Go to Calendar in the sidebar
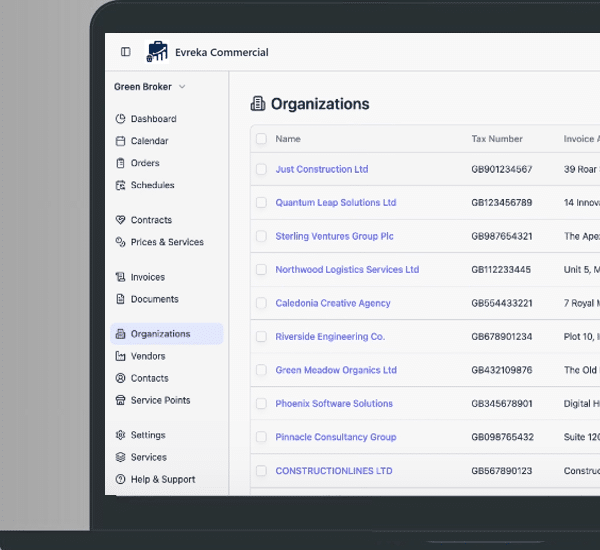600x550 pixels. 166,141
